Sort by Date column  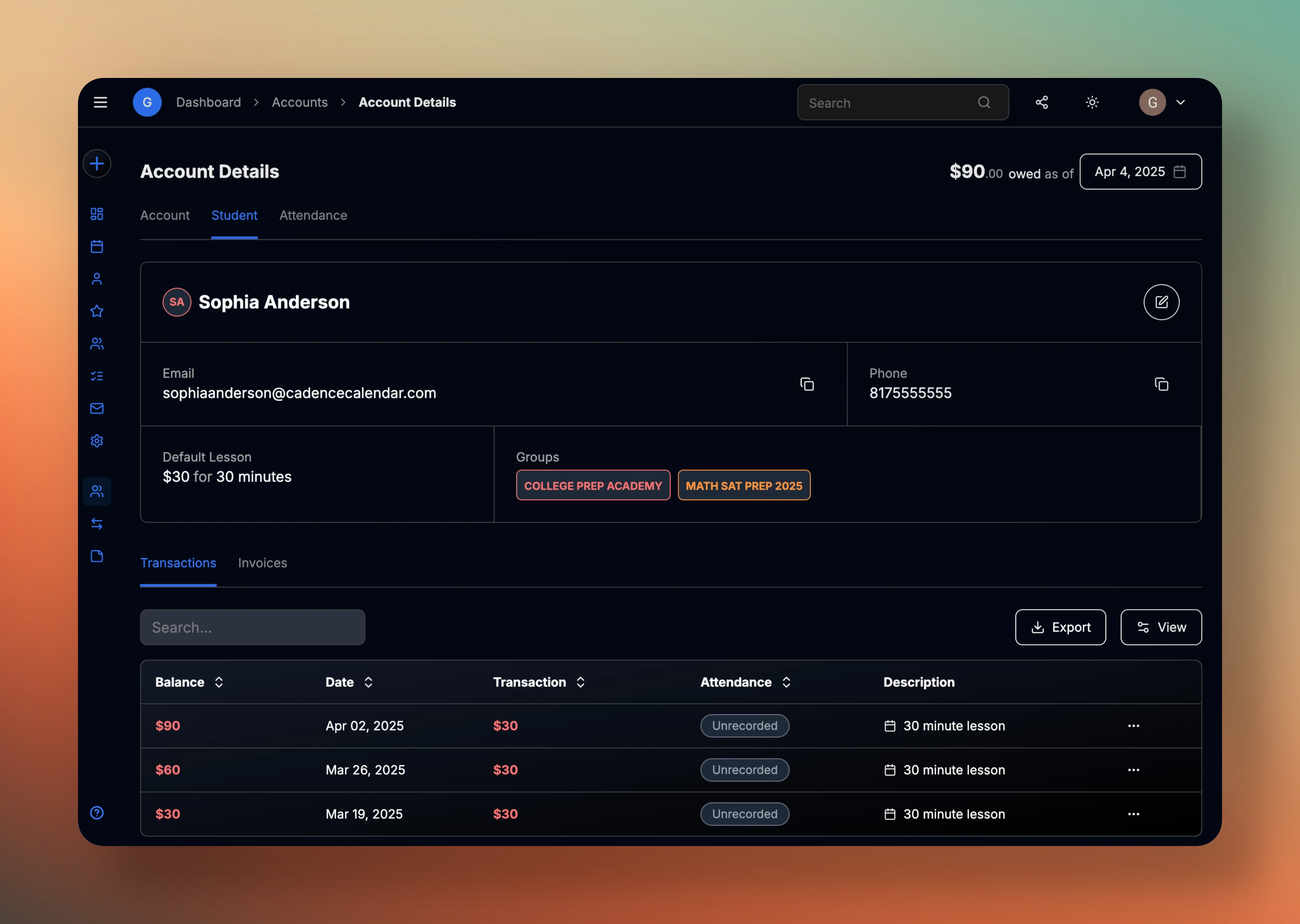point(349,682)
